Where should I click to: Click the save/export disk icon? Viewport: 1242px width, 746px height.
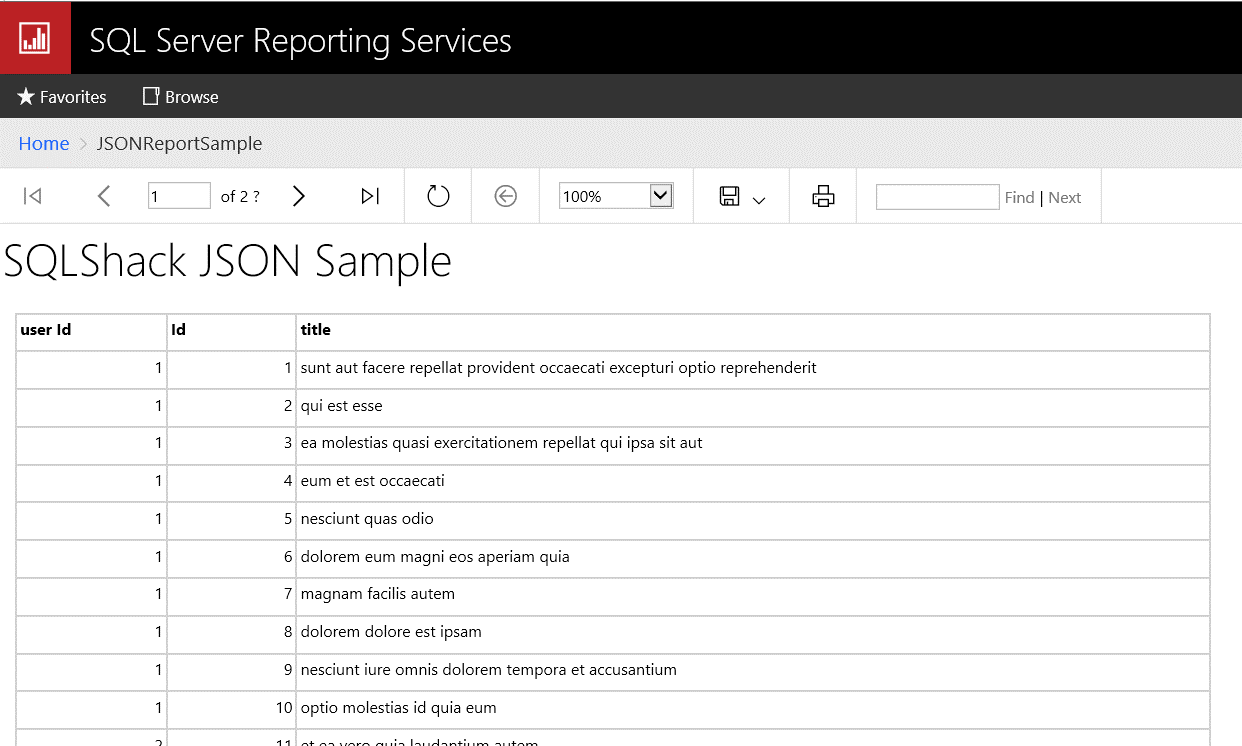[729, 196]
